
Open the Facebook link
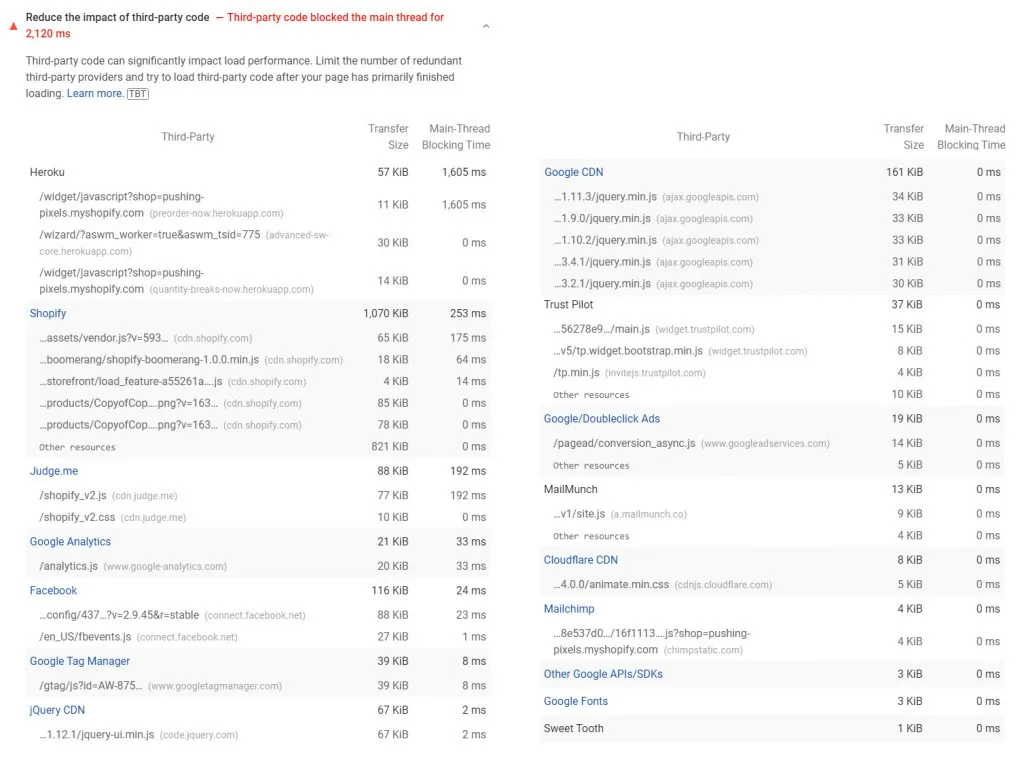tap(53, 590)
